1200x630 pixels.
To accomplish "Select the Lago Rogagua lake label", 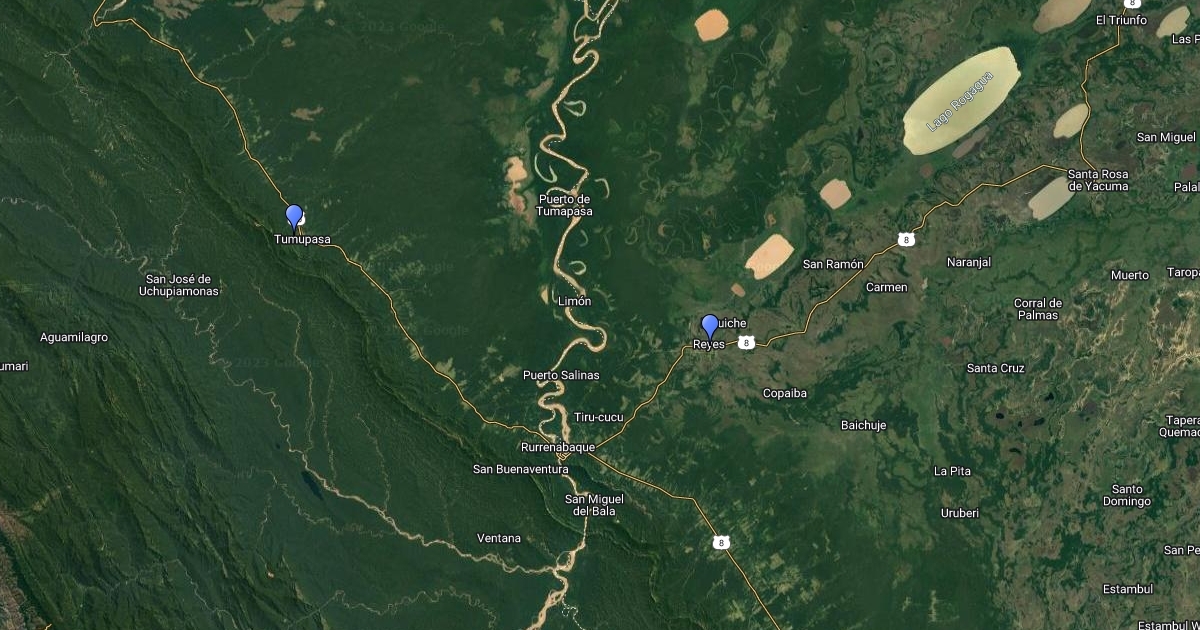I will coord(961,100).
